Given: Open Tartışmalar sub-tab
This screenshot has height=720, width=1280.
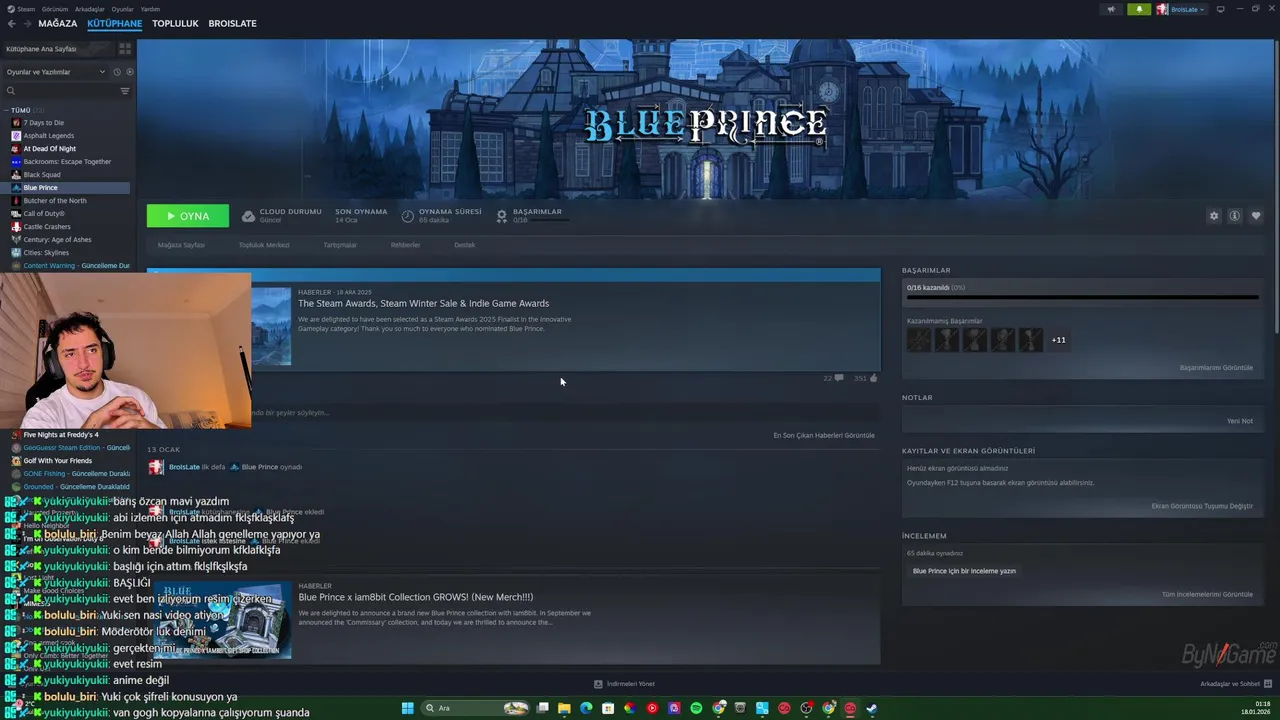Looking at the screenshot, I should (x=340, y=245).
